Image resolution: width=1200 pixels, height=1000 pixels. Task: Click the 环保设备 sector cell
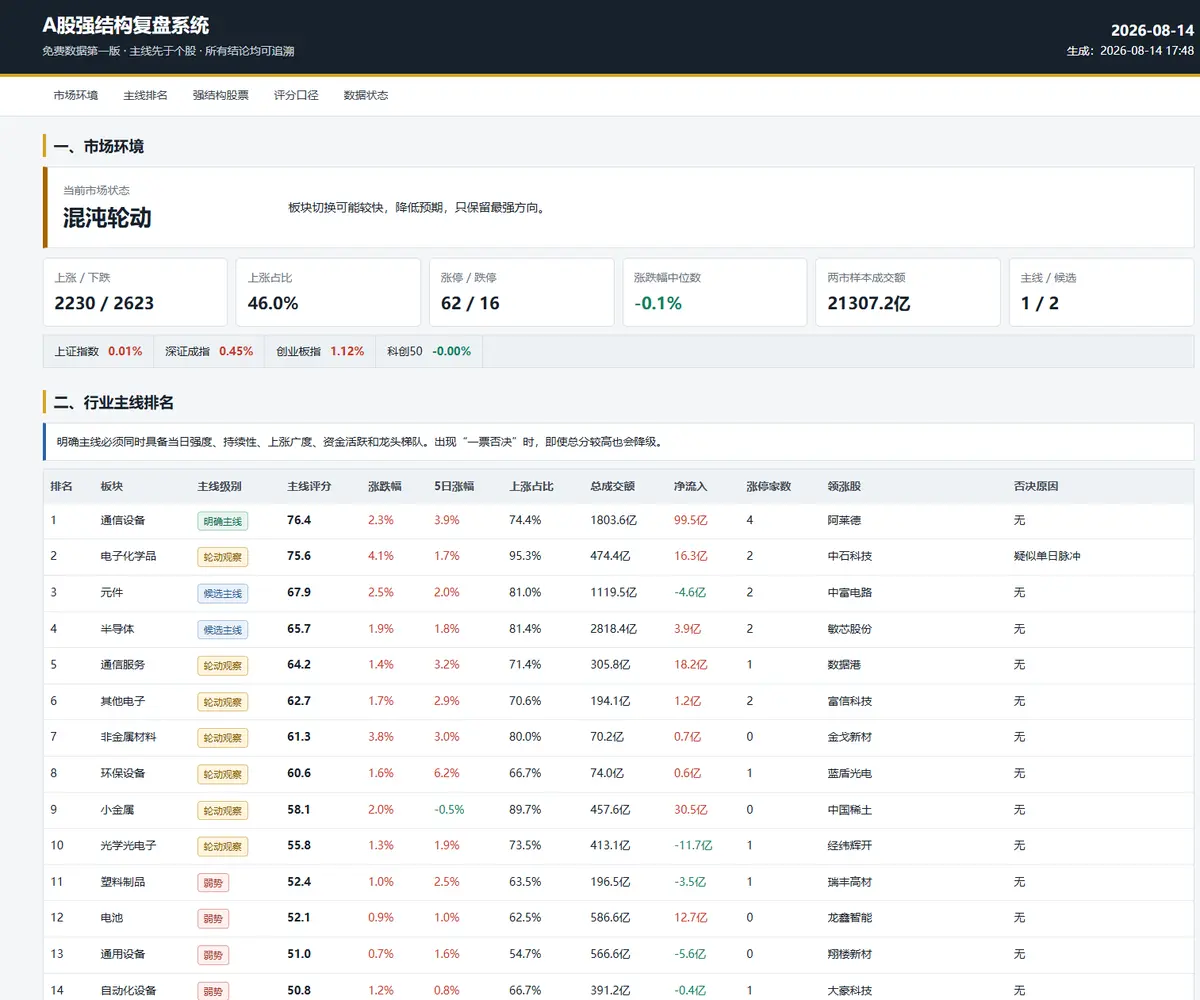(x=123, y=773)
